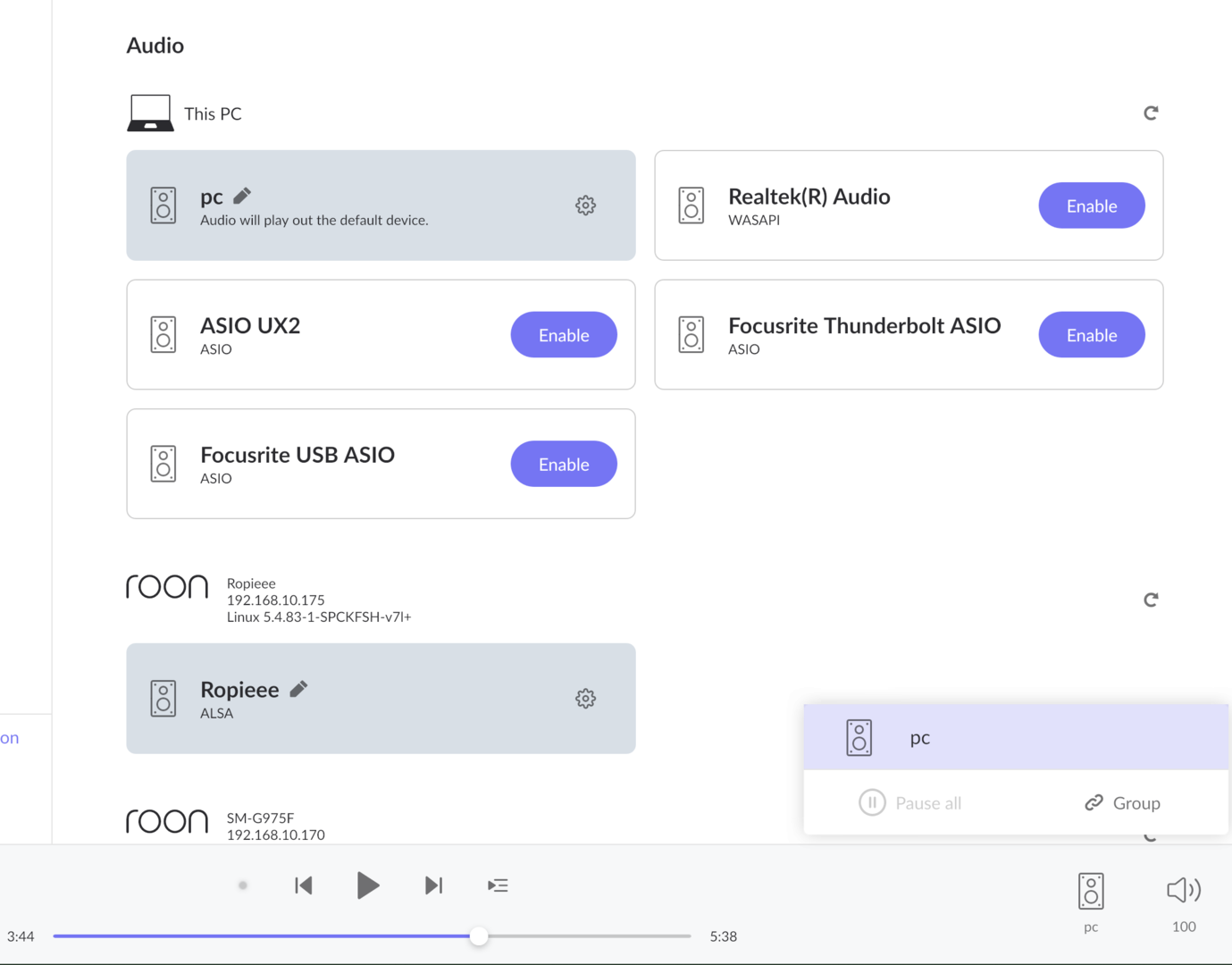Click the Focusrite USB ASIO device name

[298, 455]
